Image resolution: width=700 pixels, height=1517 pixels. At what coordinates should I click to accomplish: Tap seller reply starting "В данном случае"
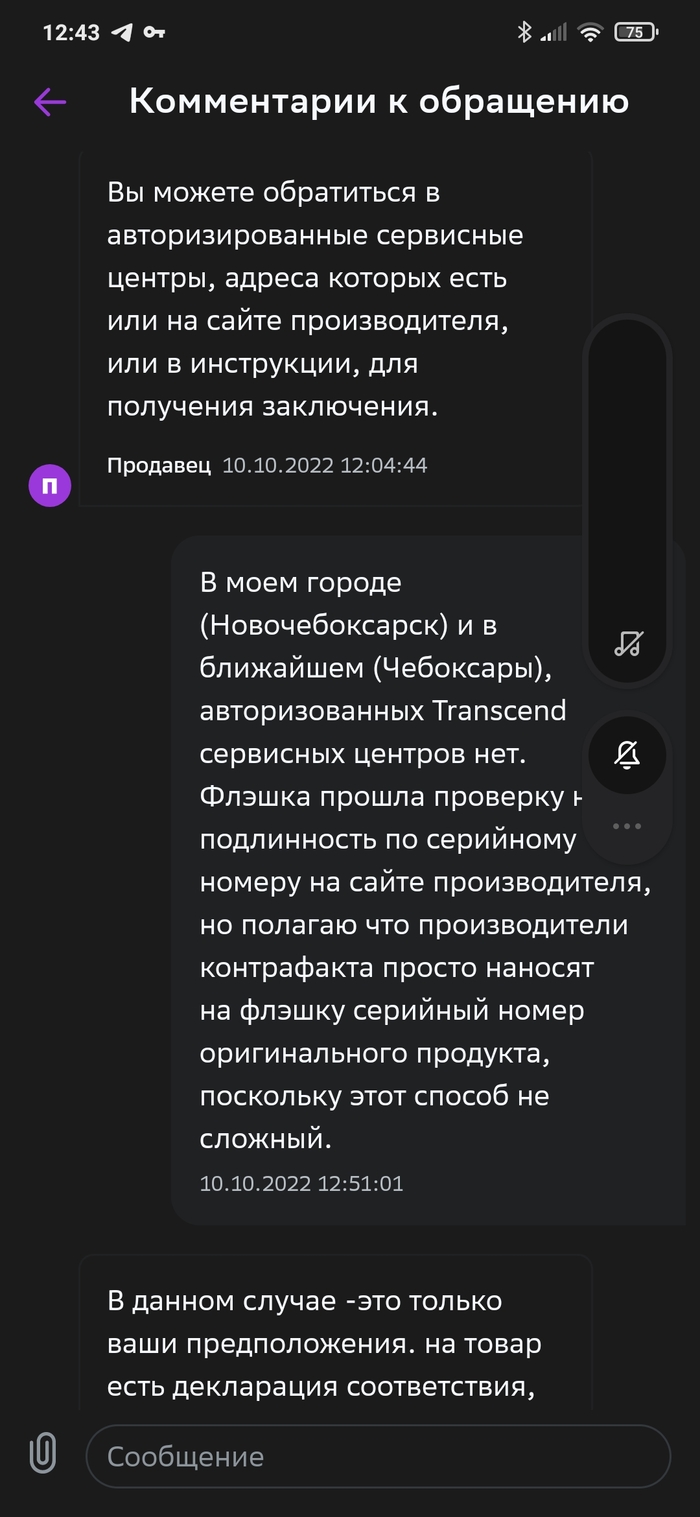pyautogui.click(x=325, y=1343)
